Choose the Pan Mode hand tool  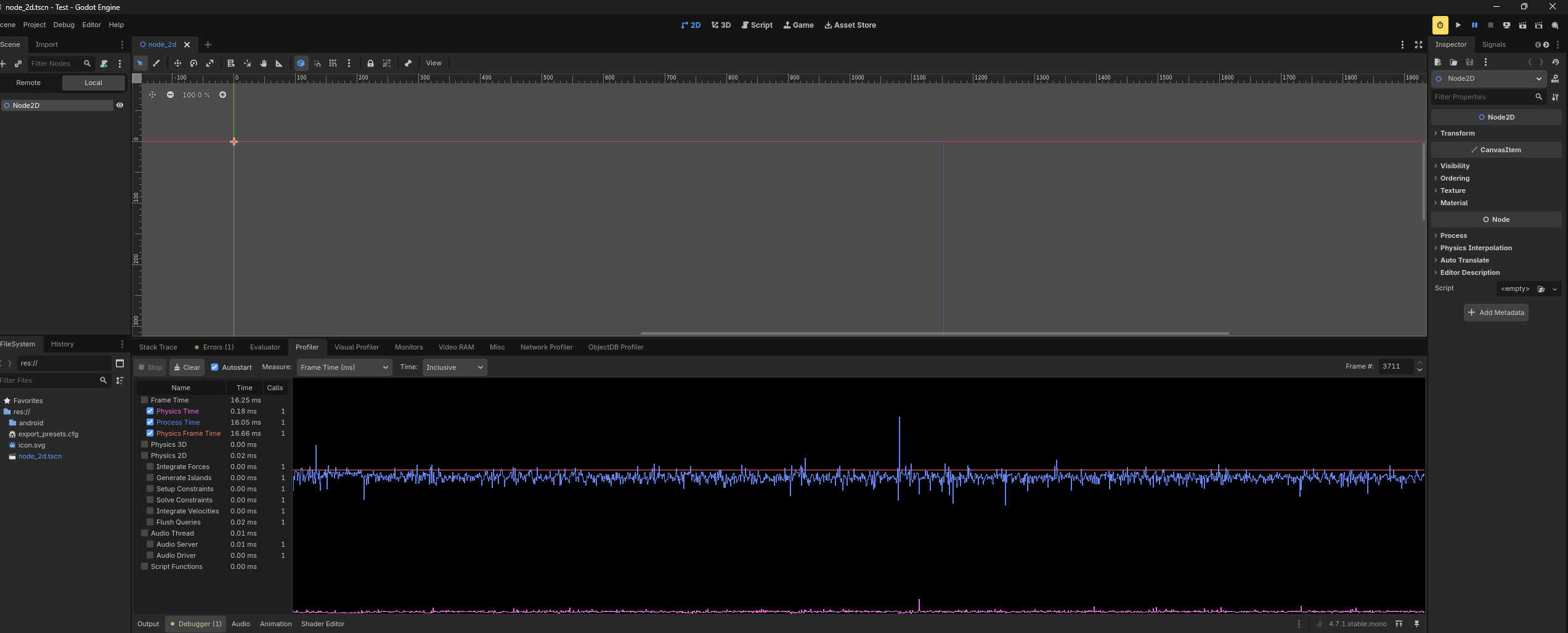tap(263, 63)
